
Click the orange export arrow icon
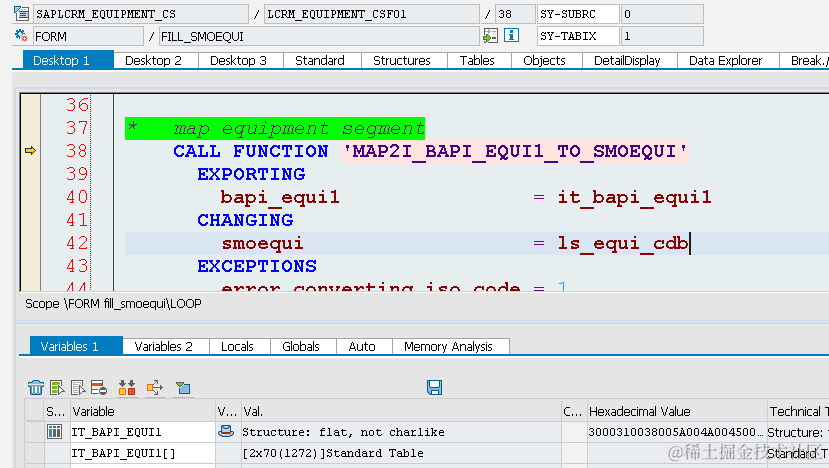click(155, 388)
